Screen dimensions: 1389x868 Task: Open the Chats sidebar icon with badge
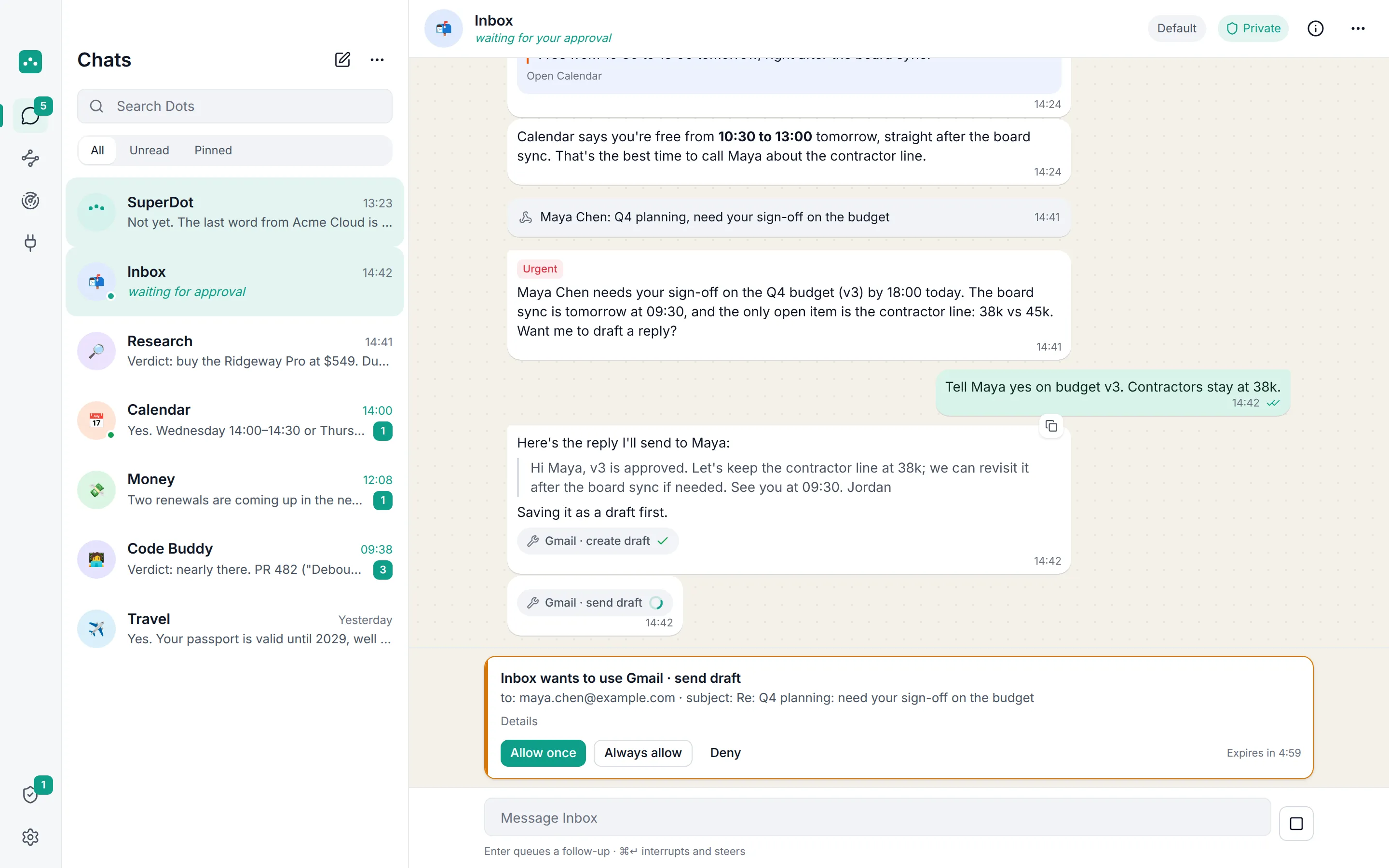coord(30,116)
